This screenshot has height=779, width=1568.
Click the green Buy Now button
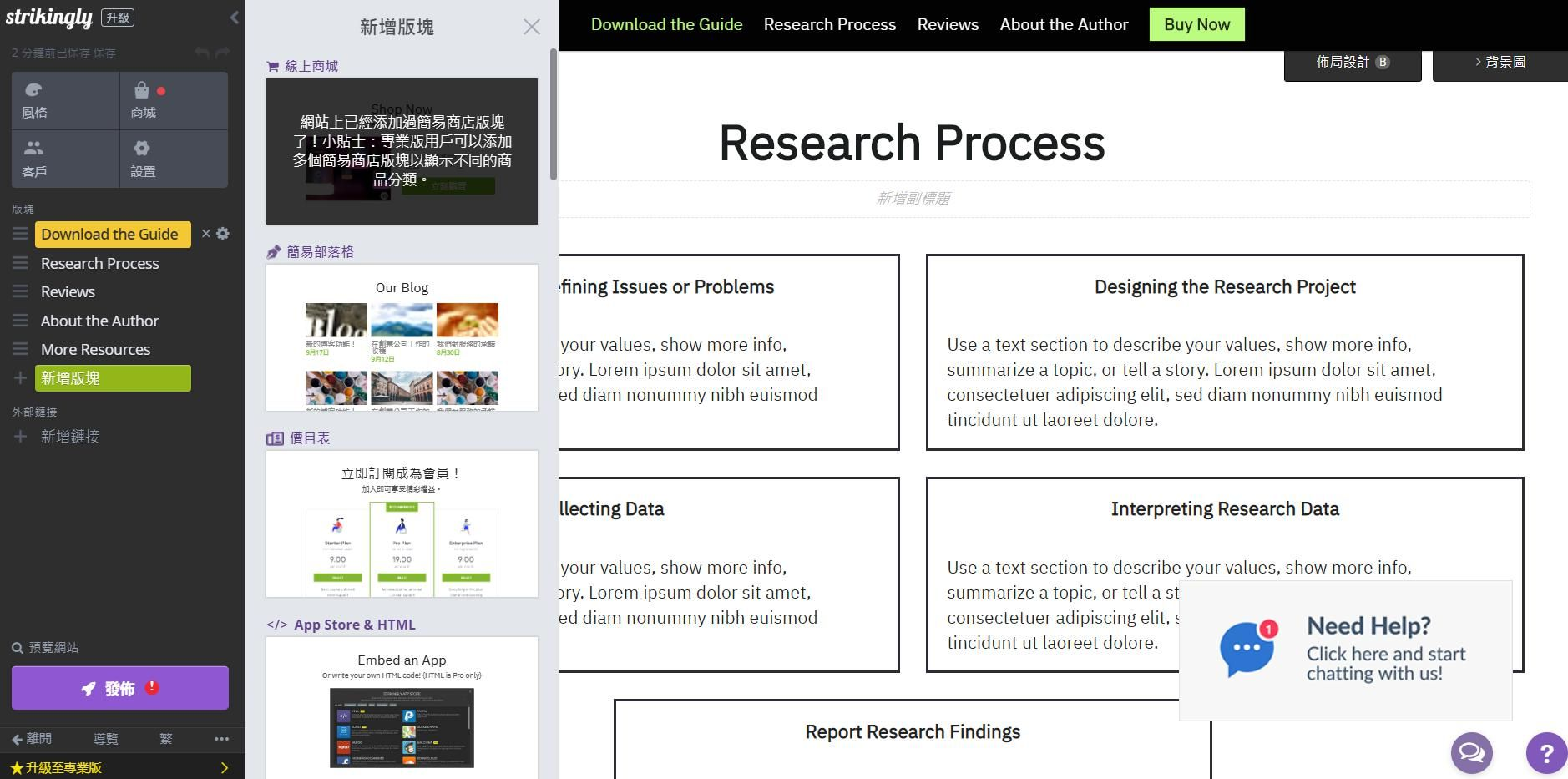click(1196, 24)
